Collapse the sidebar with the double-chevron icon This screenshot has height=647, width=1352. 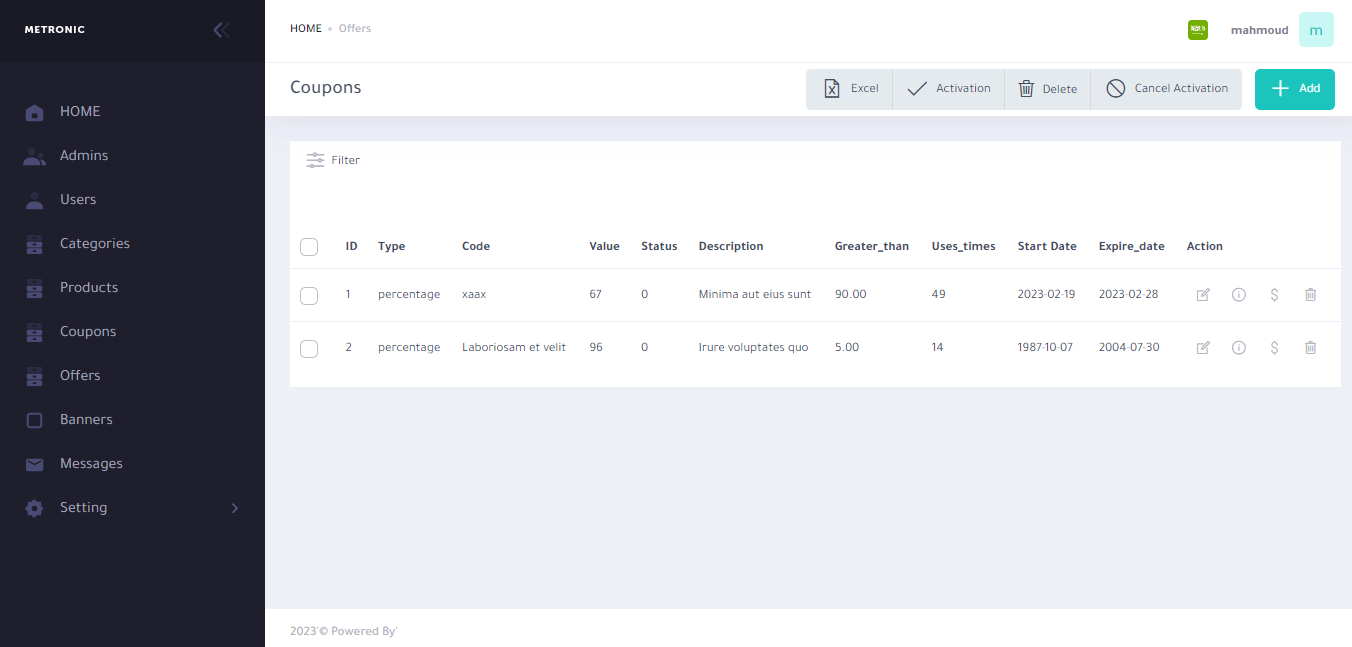pyautogui.click(x=221, y=30)
